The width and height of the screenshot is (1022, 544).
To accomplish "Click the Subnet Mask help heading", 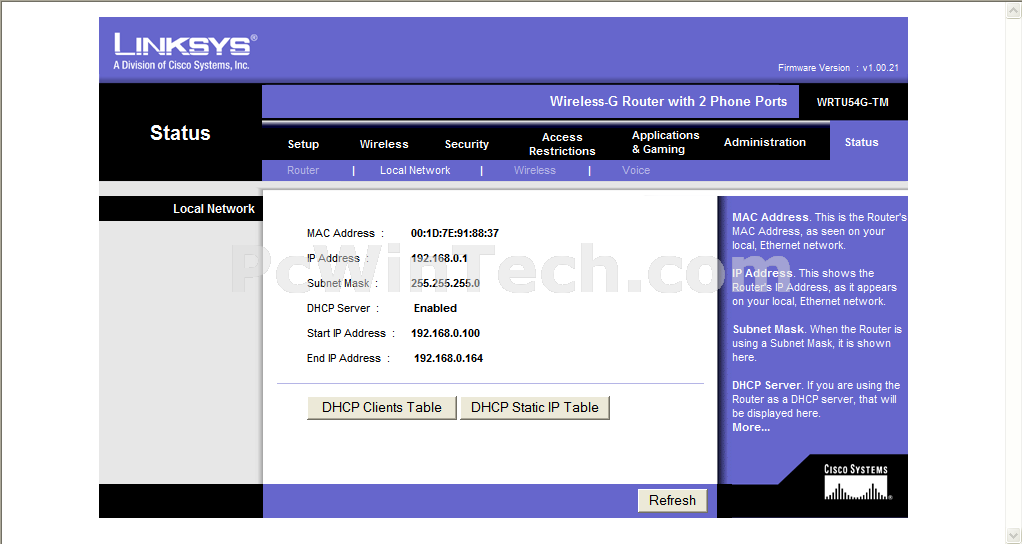I will click(768, 329).
